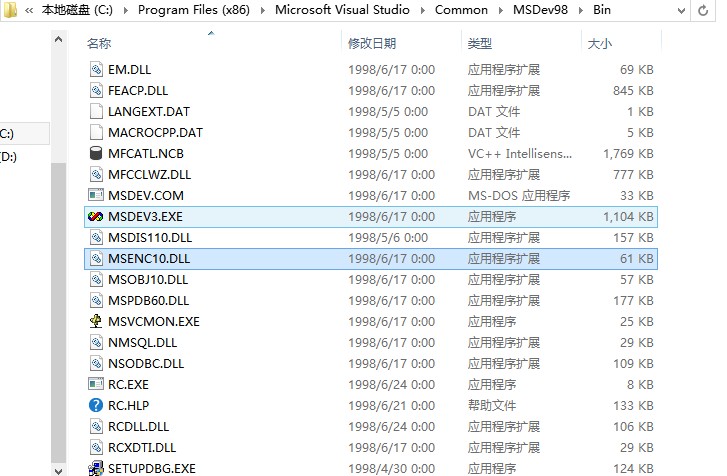The height and width of the screenshot is (476, 727).
Task: Click the EM.DLL file icon
Action: [x=96, y=70]
